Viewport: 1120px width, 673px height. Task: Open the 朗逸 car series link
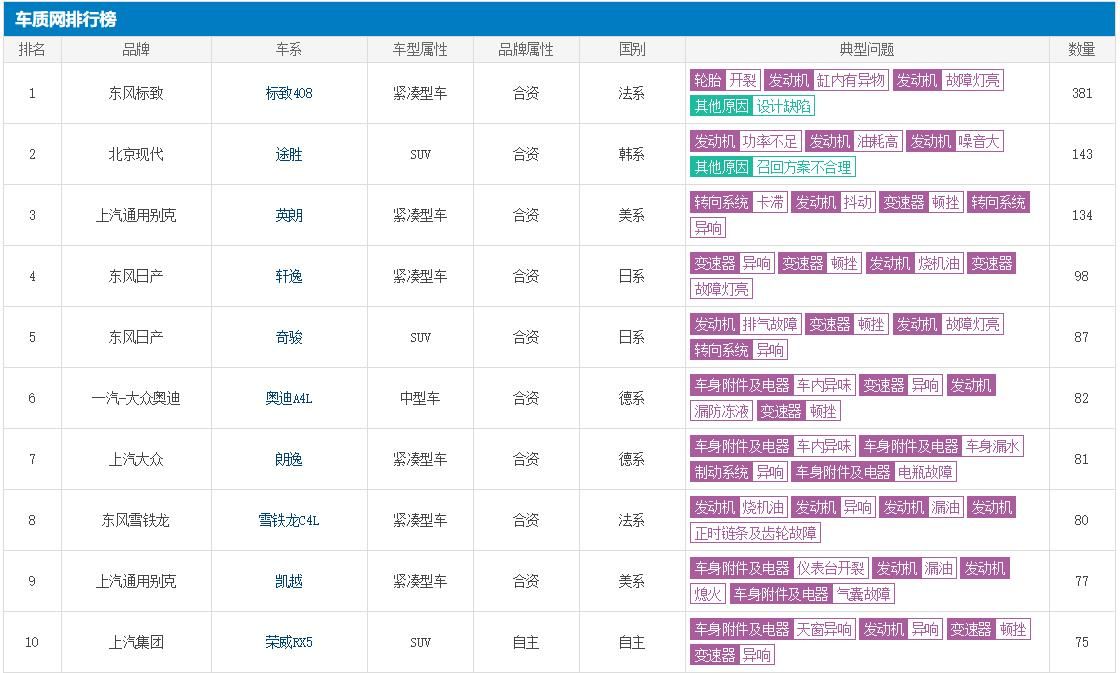[289, 459]
